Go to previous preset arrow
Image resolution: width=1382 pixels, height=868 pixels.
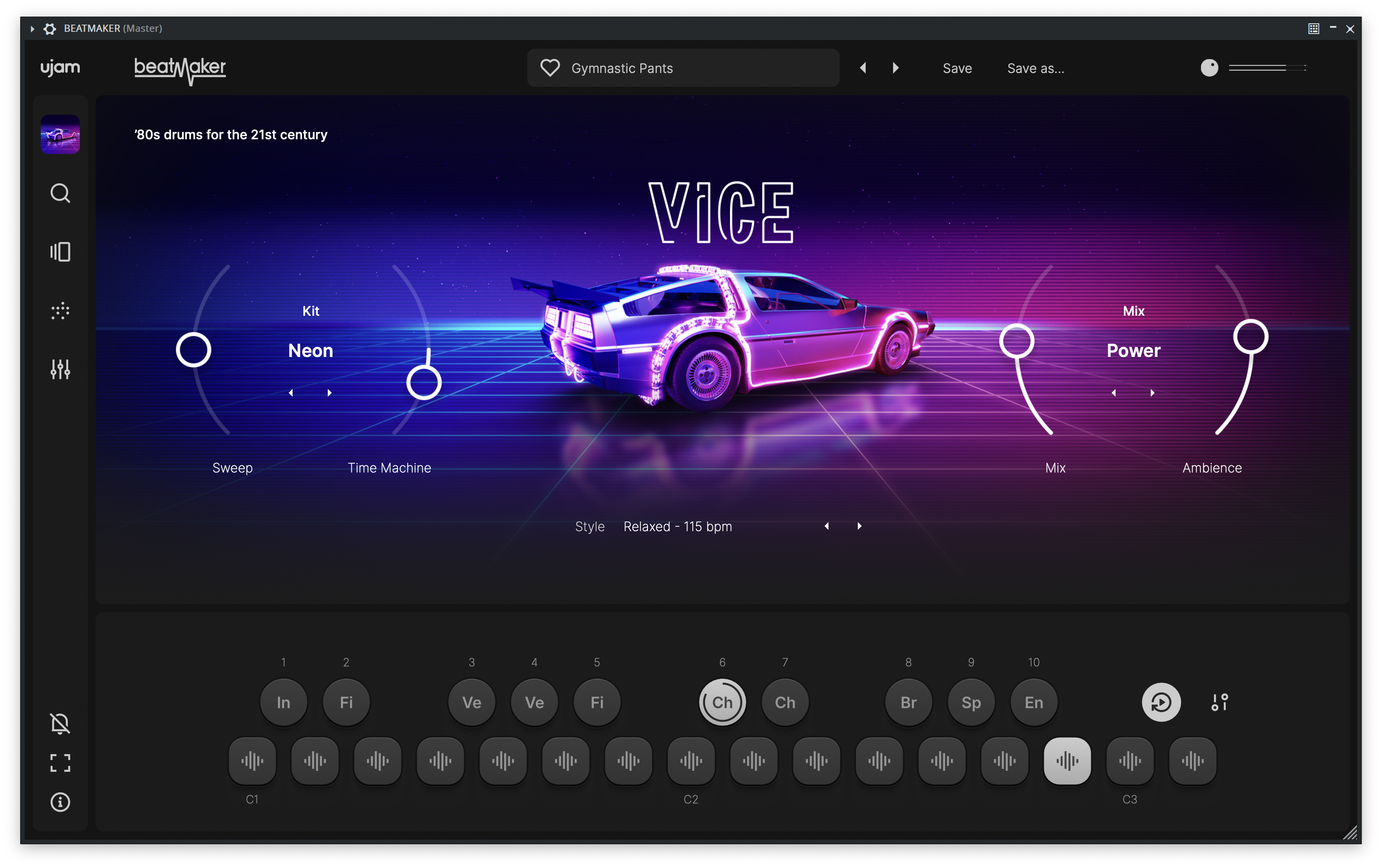coord(863,68)
